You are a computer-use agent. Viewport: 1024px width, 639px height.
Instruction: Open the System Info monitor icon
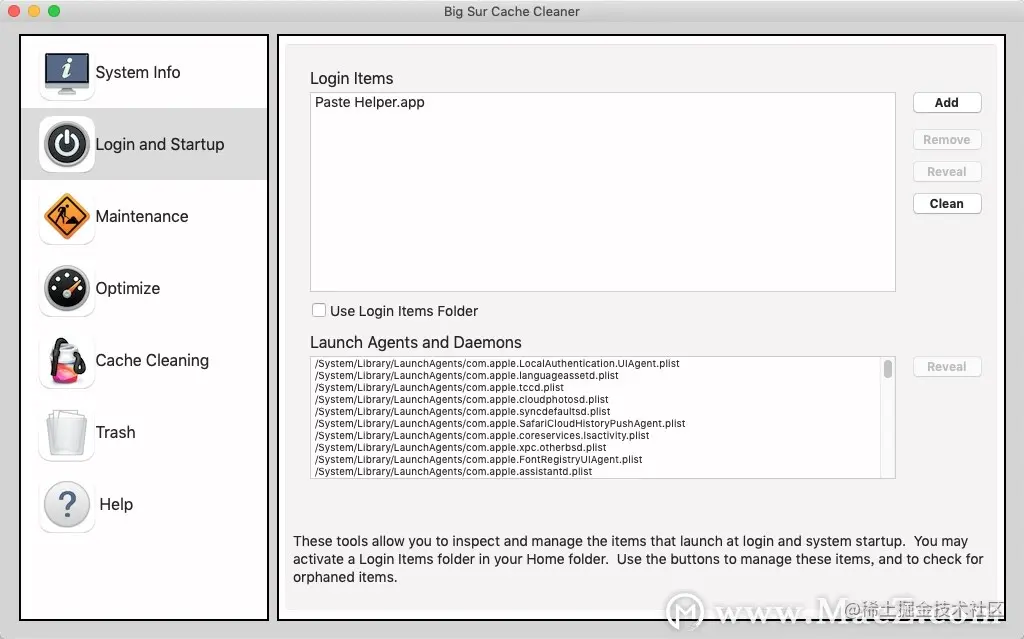pos(67,73)
